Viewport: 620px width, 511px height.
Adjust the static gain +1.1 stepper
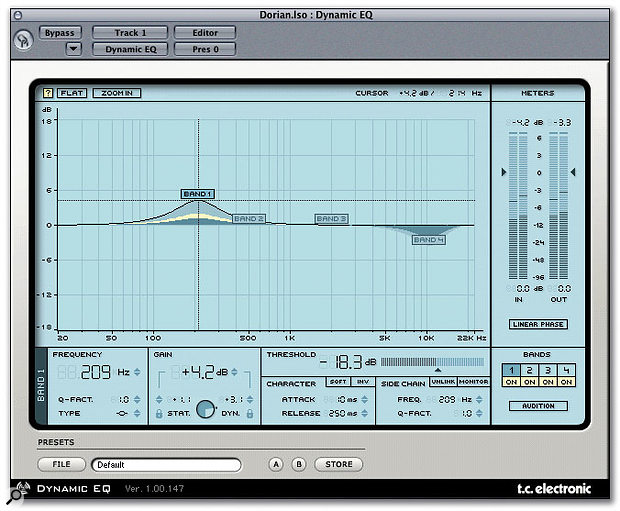[159, 399]
